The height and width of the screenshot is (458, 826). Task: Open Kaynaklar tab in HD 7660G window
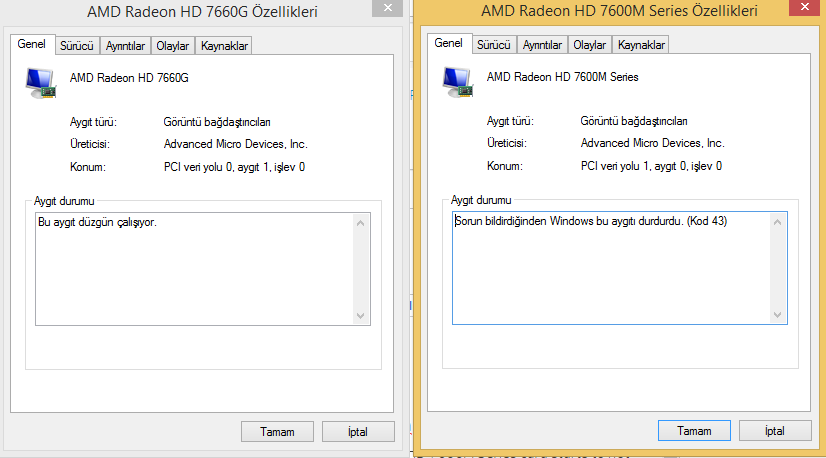(224, 46)
